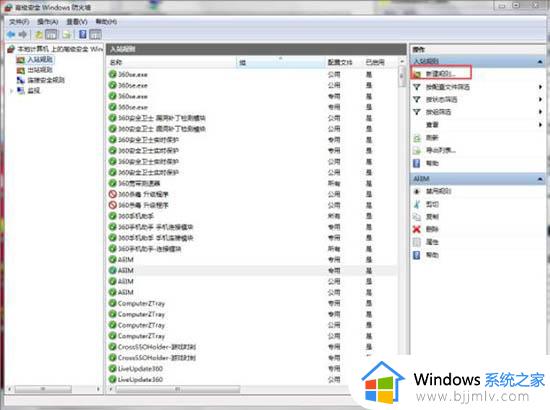Click 新建规则... in the actions pane

coord(441,74)
